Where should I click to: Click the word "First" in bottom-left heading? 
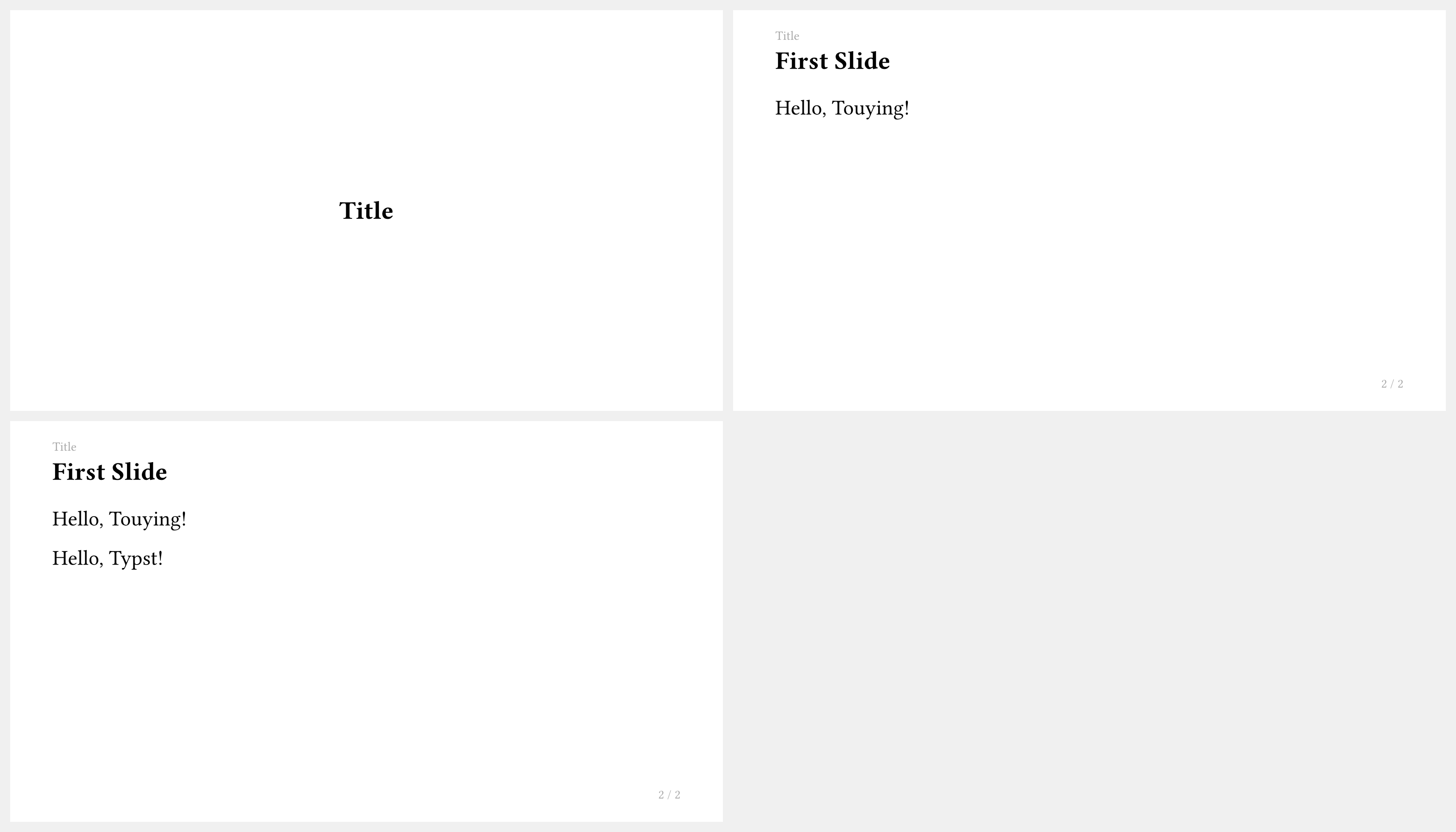coord(78,472)
